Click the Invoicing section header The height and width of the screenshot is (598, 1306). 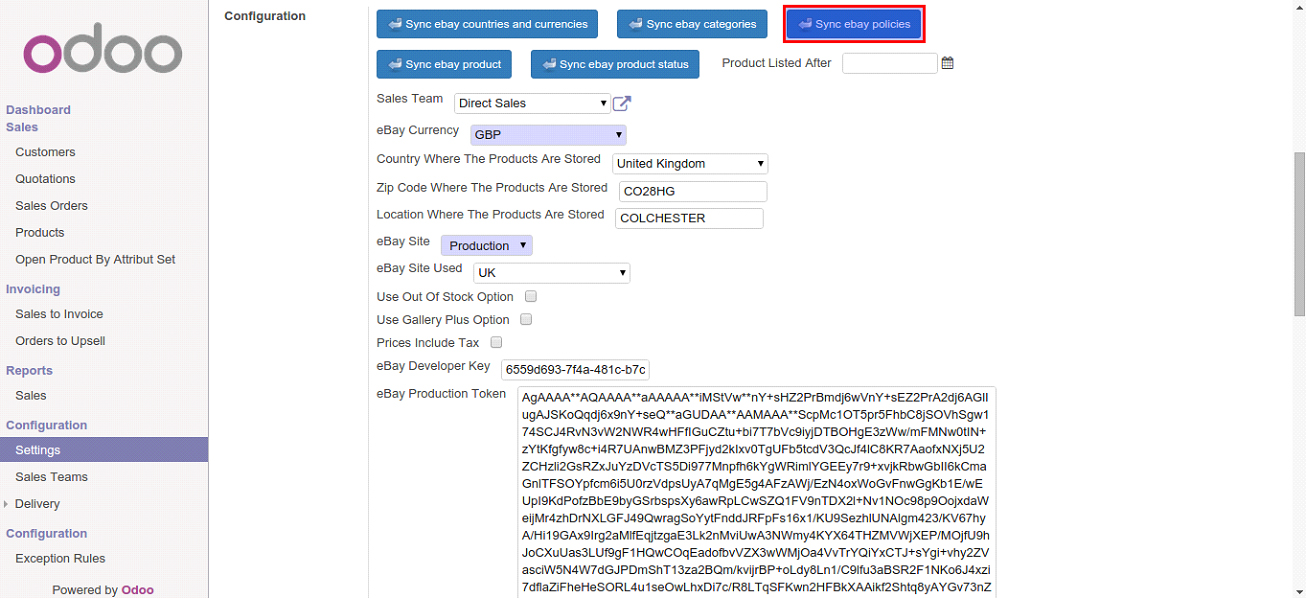point(33,290)
